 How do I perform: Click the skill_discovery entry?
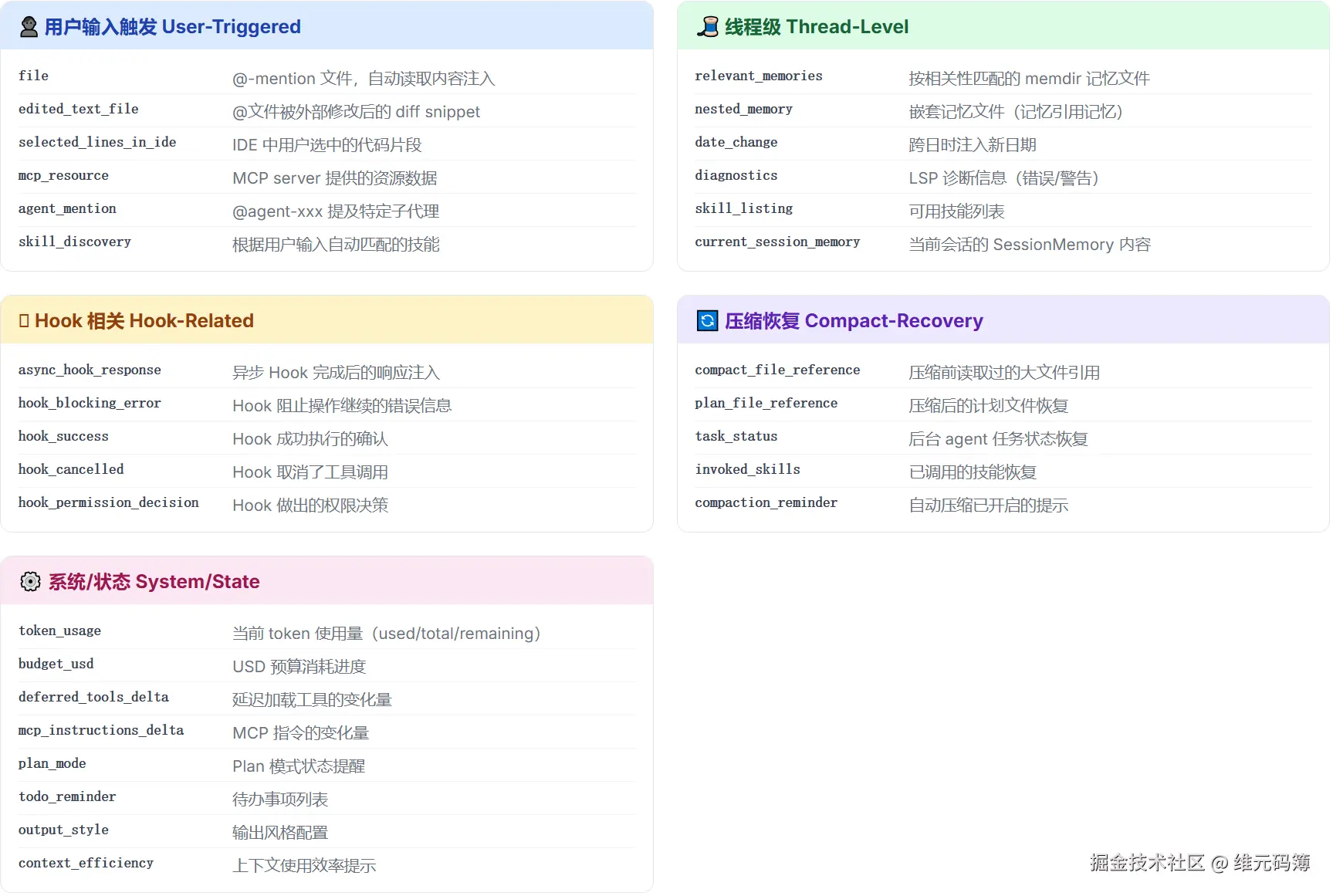[x=75, y=242]
